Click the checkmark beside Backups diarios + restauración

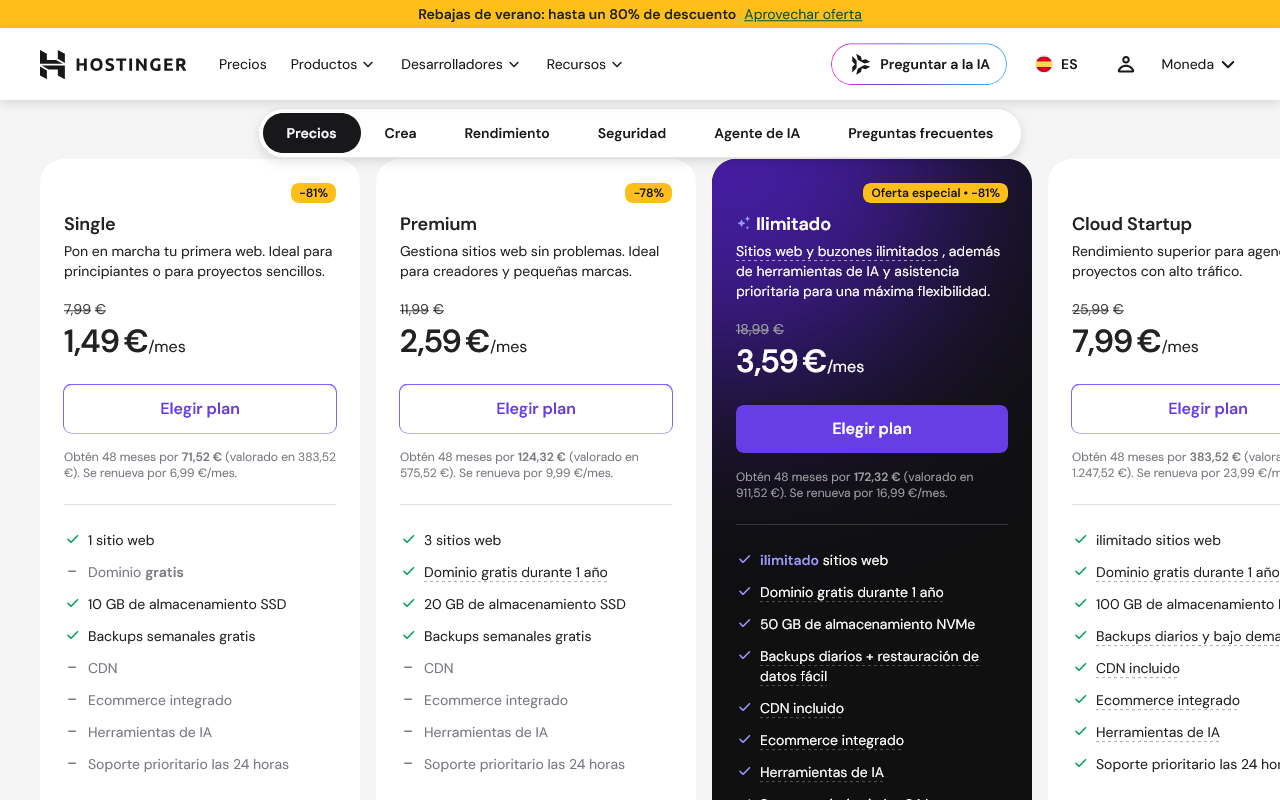coord(744,656)
